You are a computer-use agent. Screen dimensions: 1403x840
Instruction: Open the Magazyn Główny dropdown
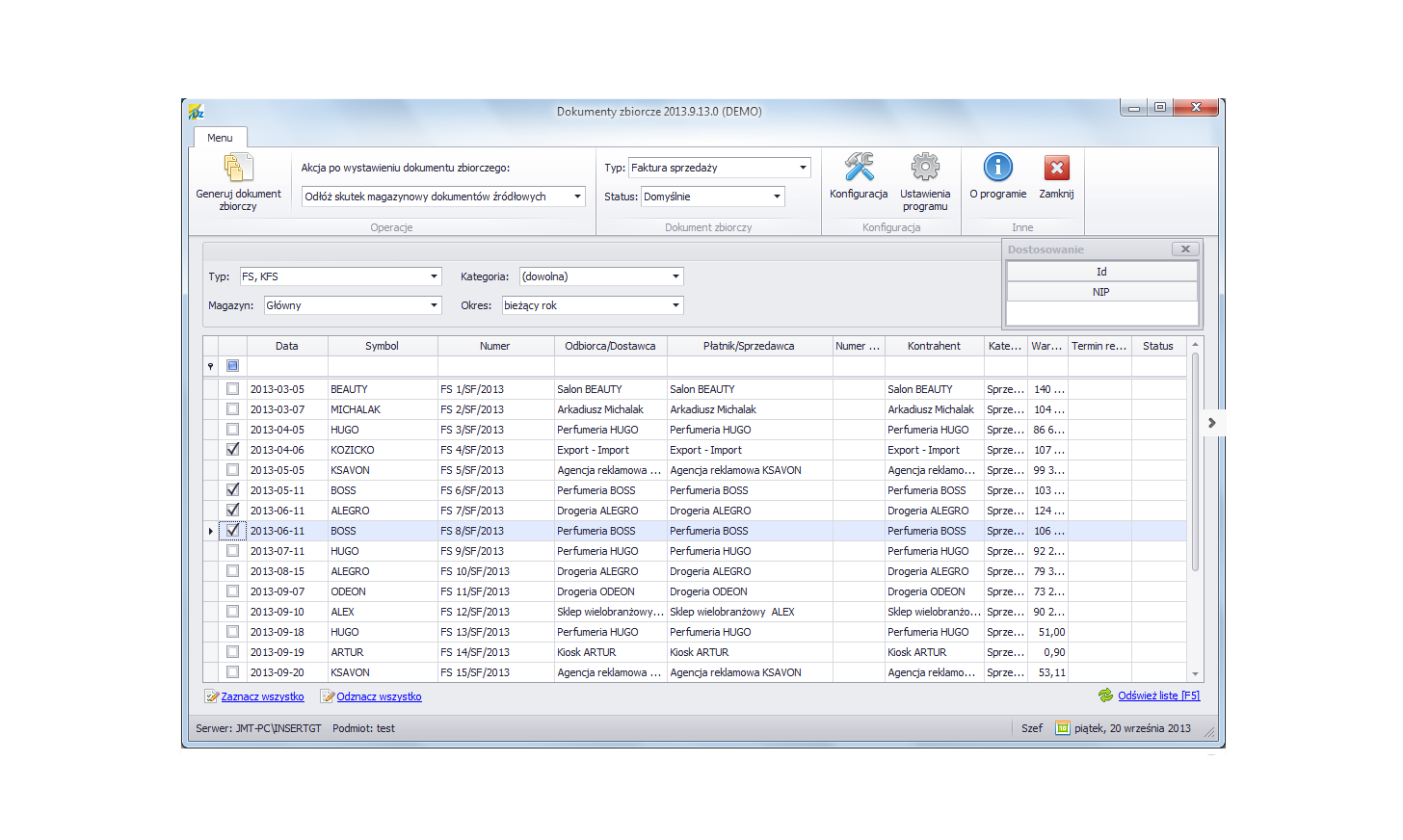click(x=434, y=305)
